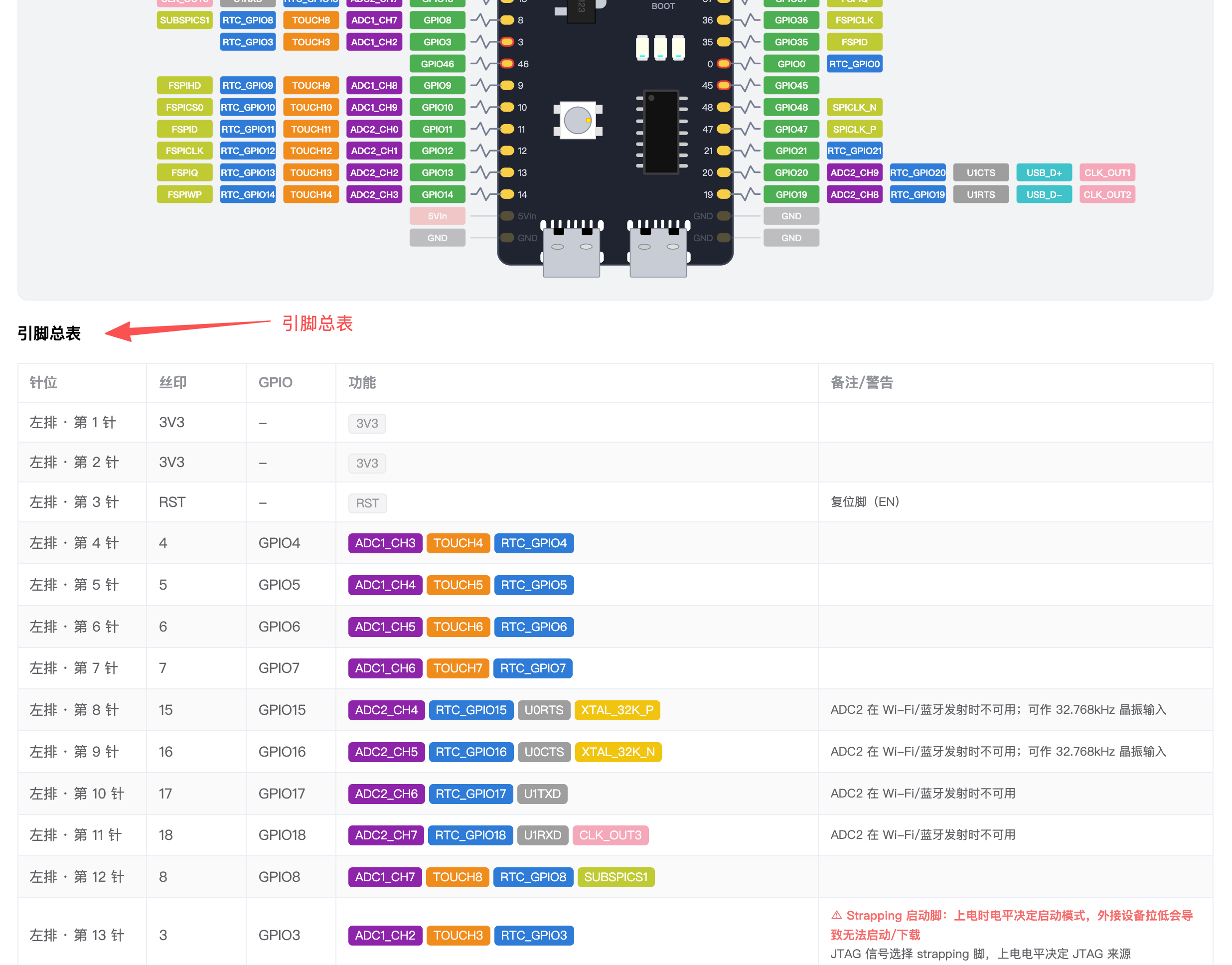Click the left USB-C port on the board
This screenshot has height=965, width=1232.
click(x=571, y=249)
